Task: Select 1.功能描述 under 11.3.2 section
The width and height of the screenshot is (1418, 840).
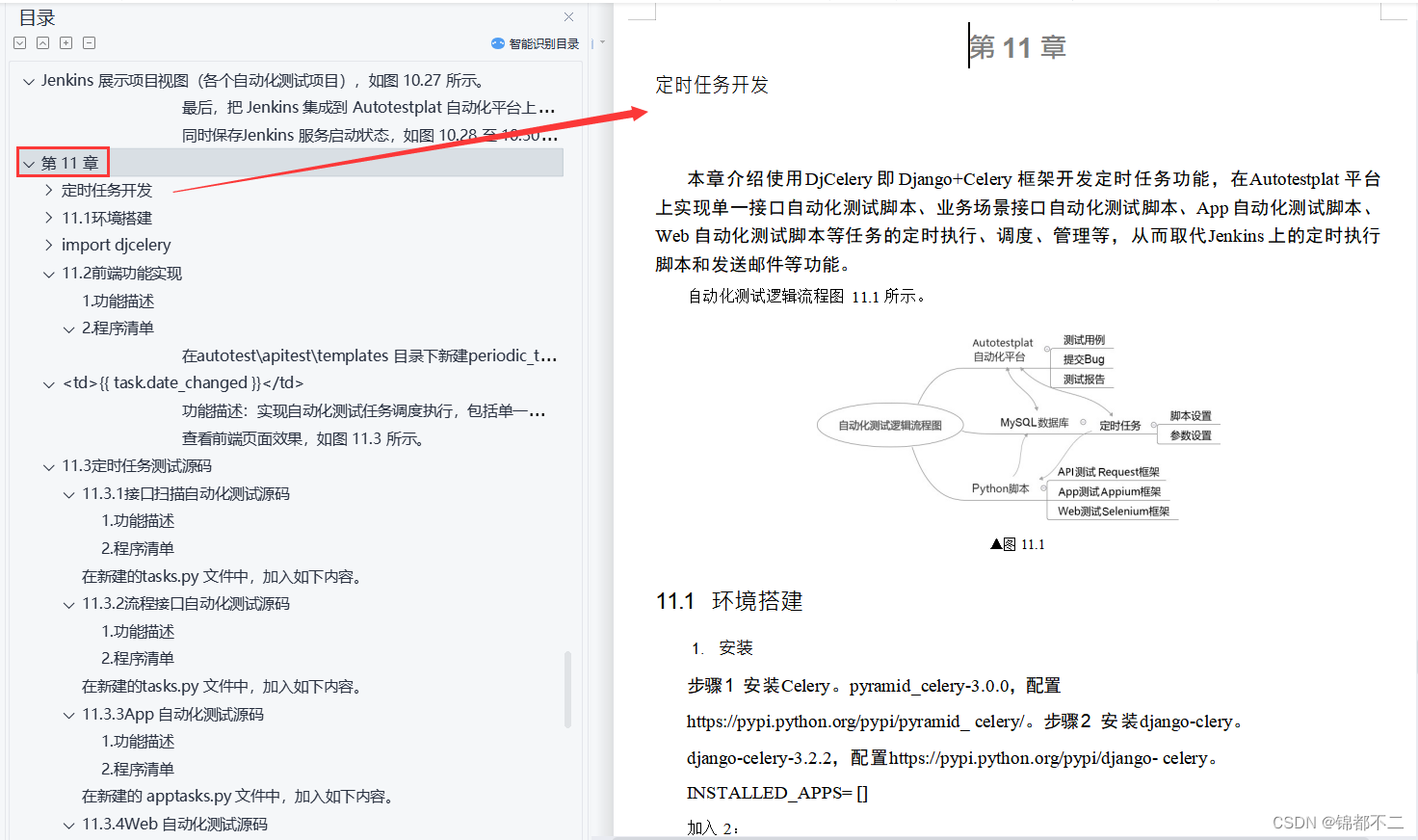Action: [x=139, y=631]
